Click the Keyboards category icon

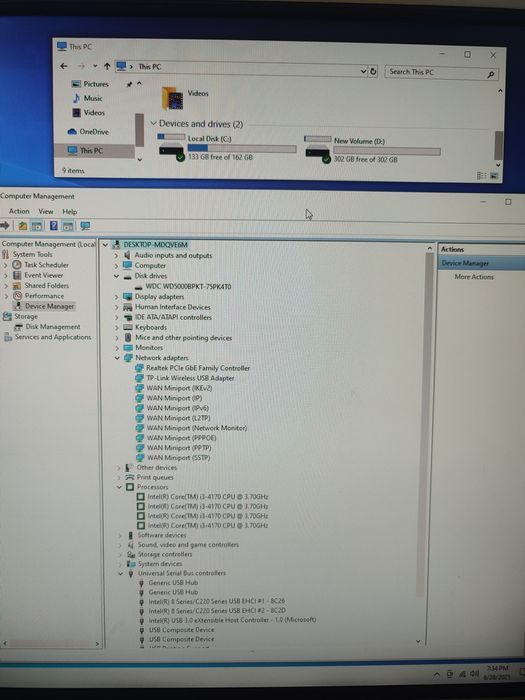[x=128, y=327]
